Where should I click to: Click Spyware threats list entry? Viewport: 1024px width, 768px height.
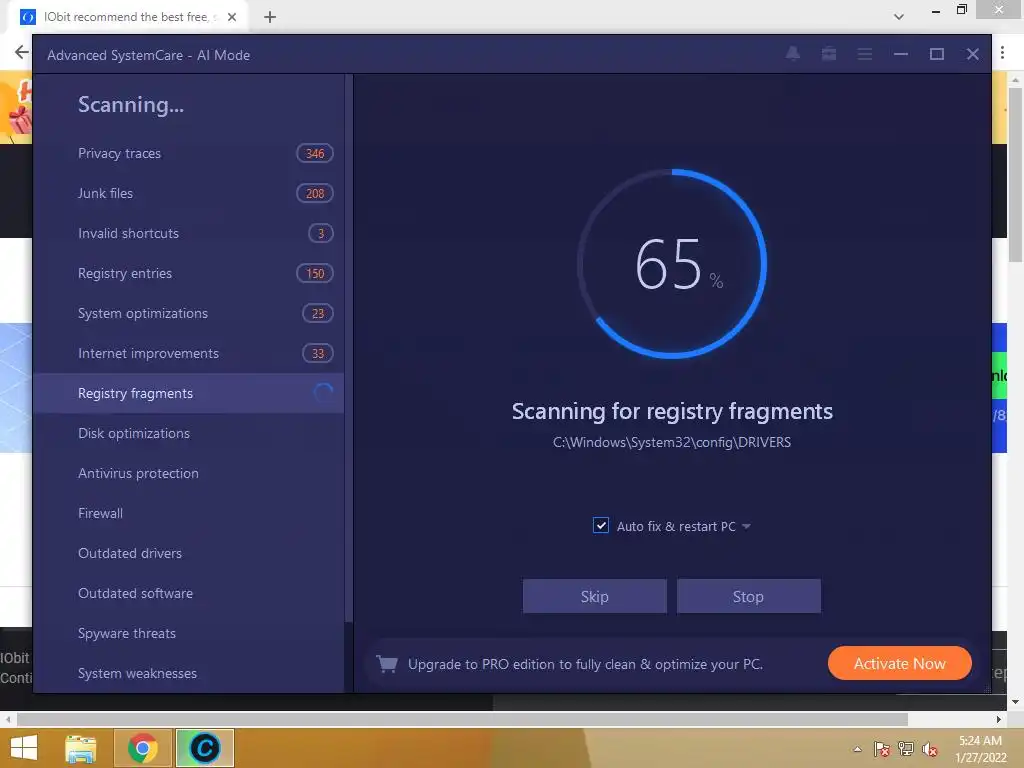click(x=188, y=633)
